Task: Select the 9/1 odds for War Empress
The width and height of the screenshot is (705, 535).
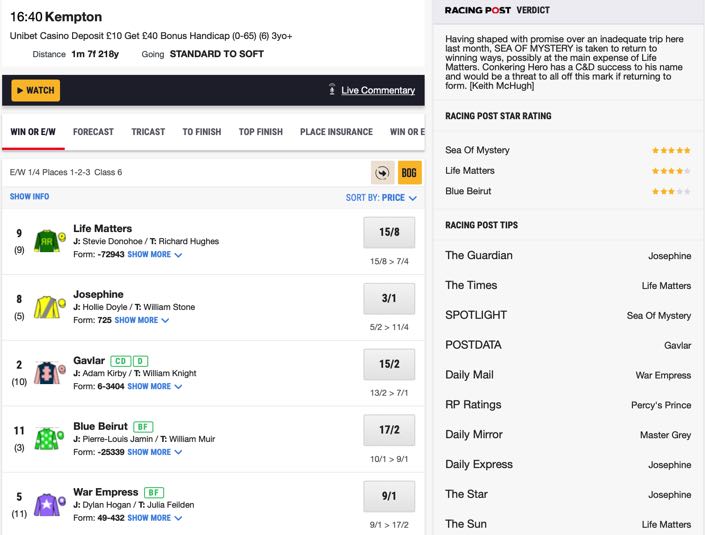Action: 389,496
